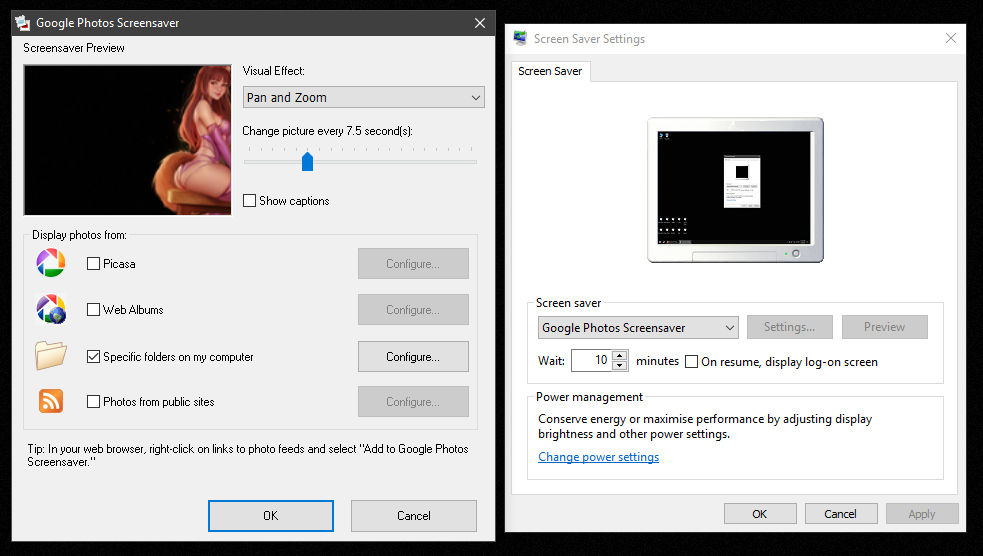Select the Screen Saver tab

click(x=550, y=71)
